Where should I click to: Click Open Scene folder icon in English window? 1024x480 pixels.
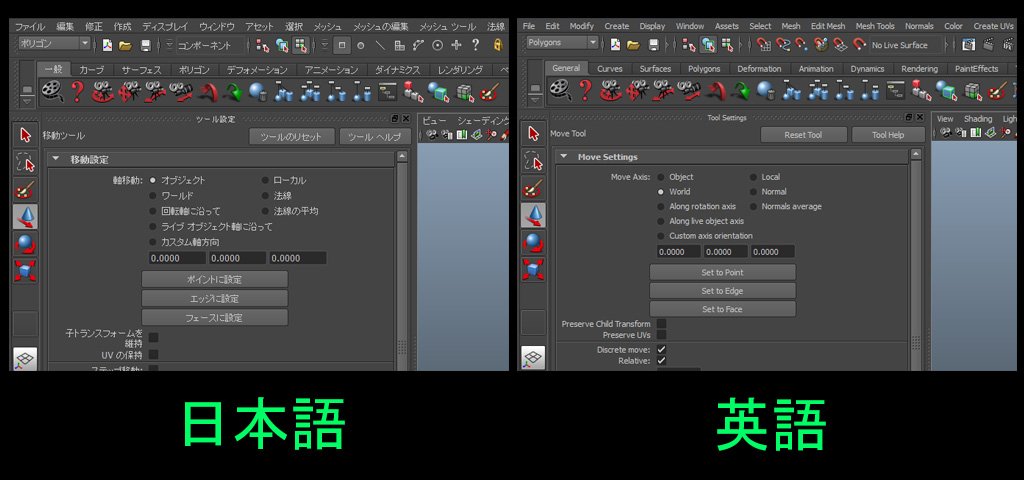[x=633, y=45]
